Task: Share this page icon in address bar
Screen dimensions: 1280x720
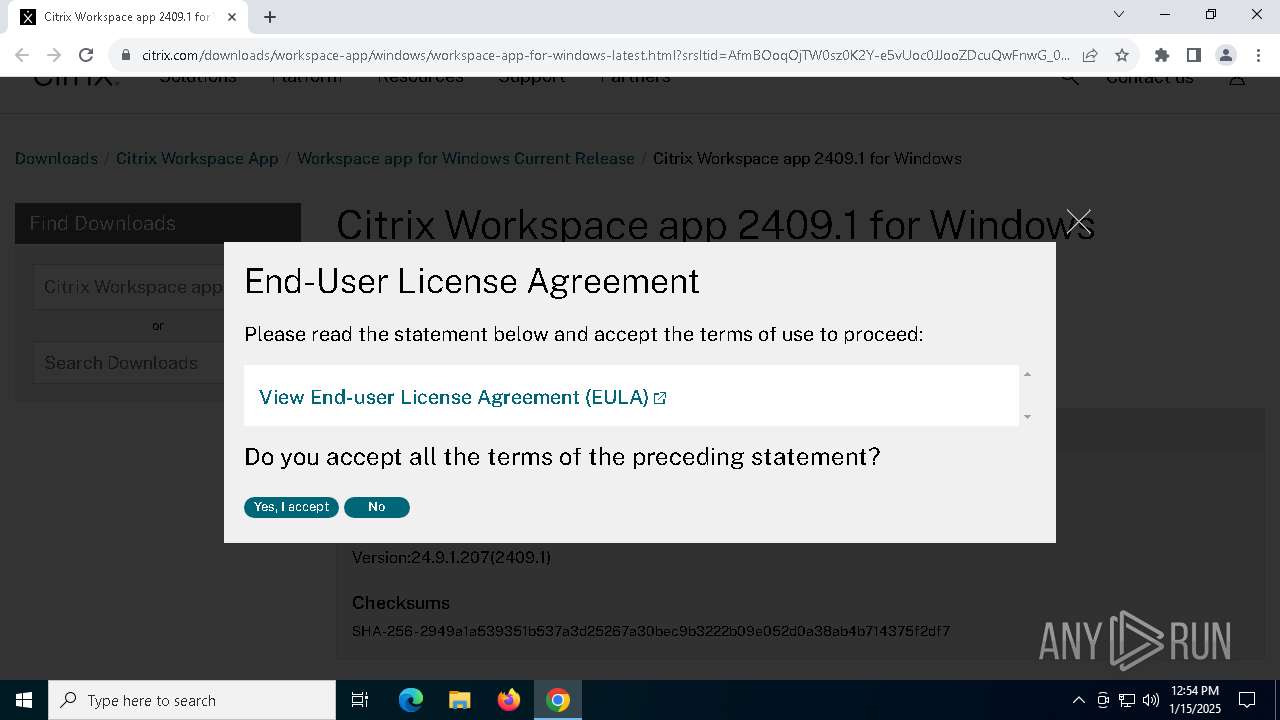Action: pyautogui.click(x=1090, y=55)
